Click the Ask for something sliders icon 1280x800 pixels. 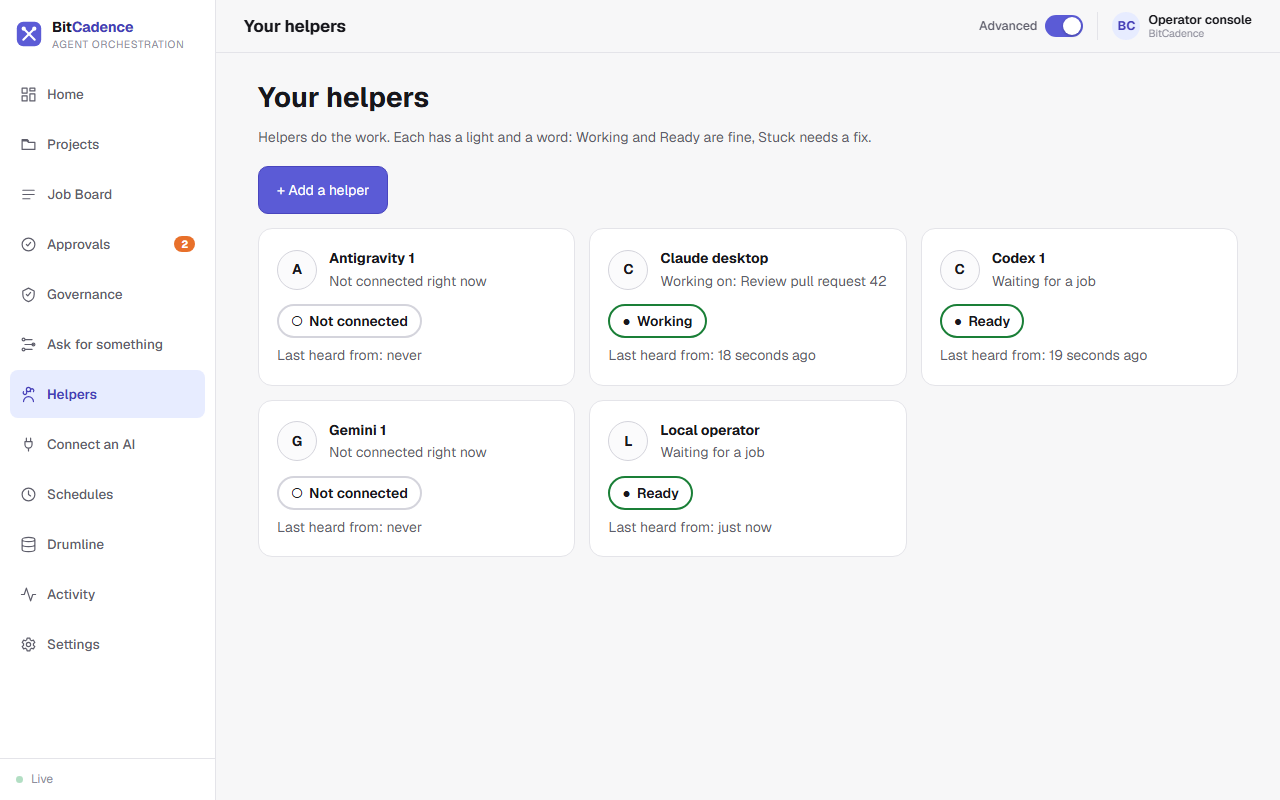pyautogui.click(x=28, y=344)
